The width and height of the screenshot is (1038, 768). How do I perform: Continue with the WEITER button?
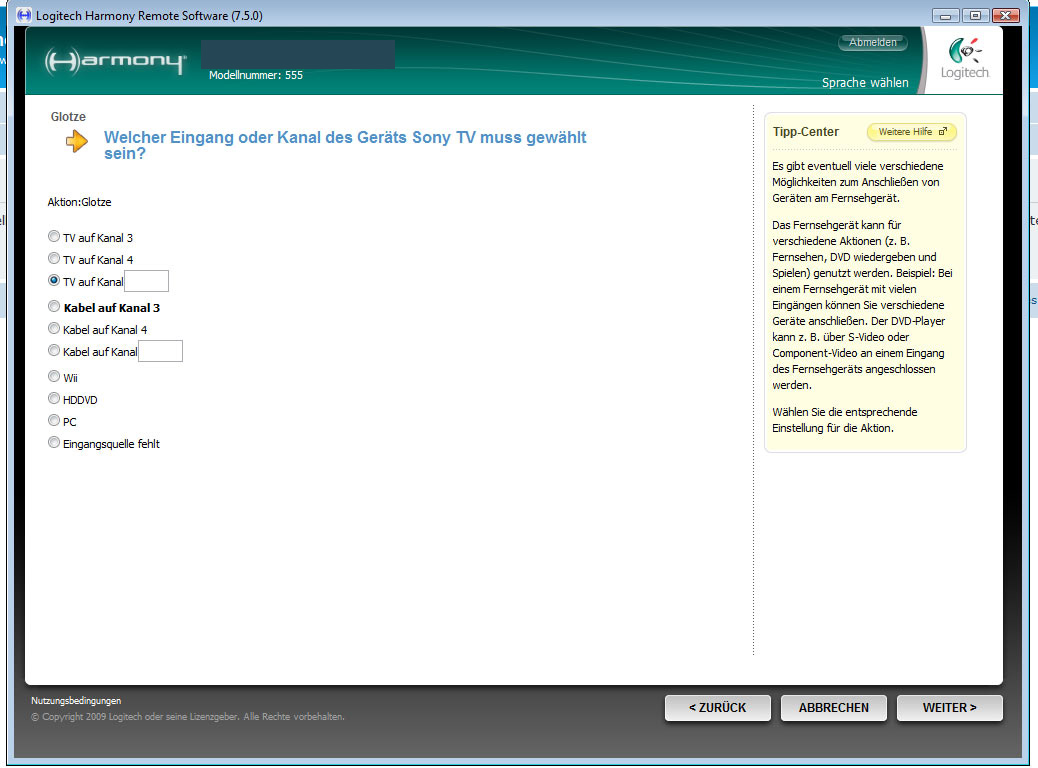coord(949,708)
